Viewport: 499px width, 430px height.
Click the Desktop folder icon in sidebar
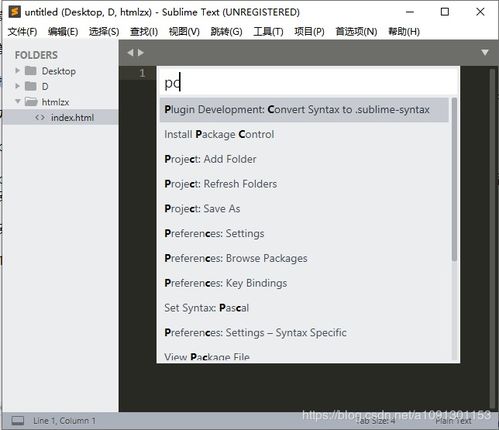(31, 71)
